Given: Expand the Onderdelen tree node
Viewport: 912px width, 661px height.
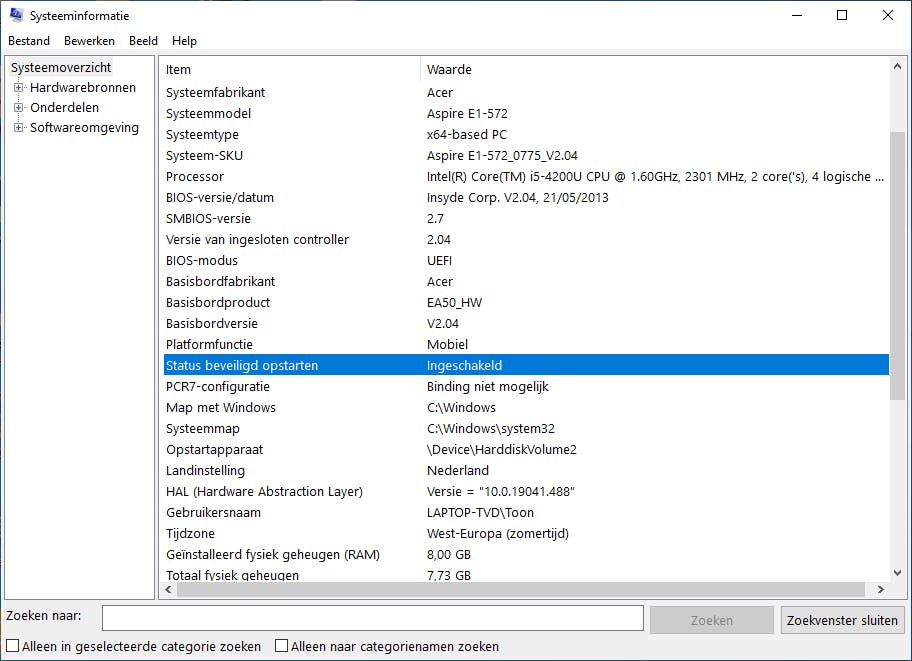Looking at the screenshot, I should (x=18, y=108).
